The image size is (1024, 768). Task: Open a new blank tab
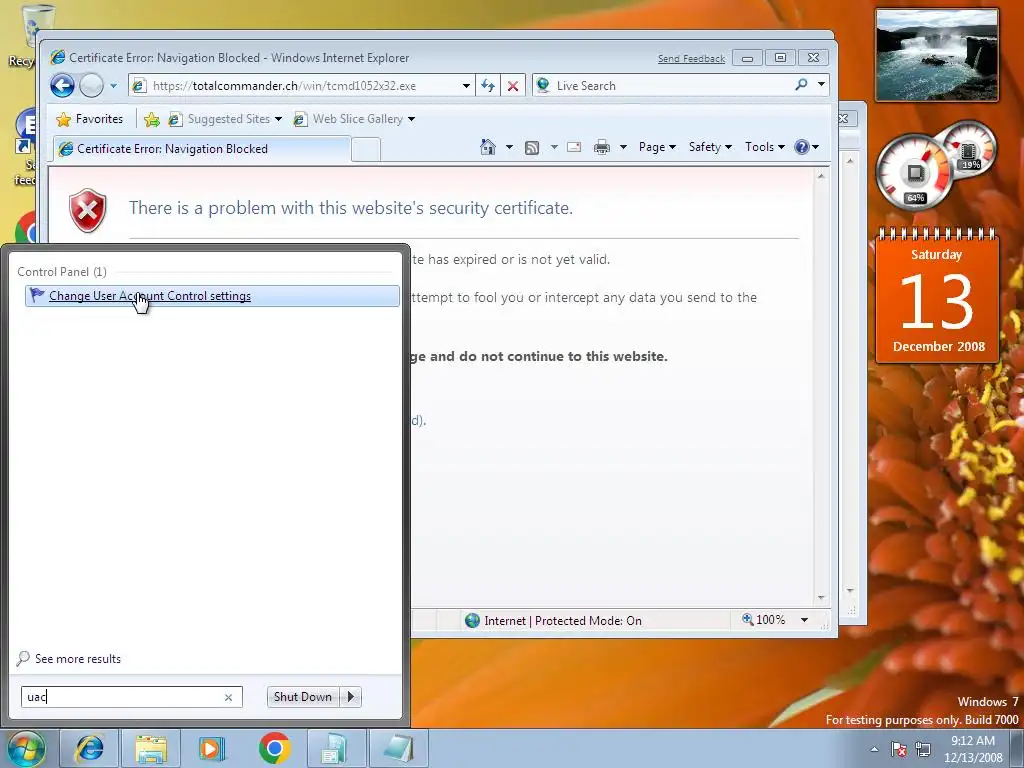(x=366, y=150)
